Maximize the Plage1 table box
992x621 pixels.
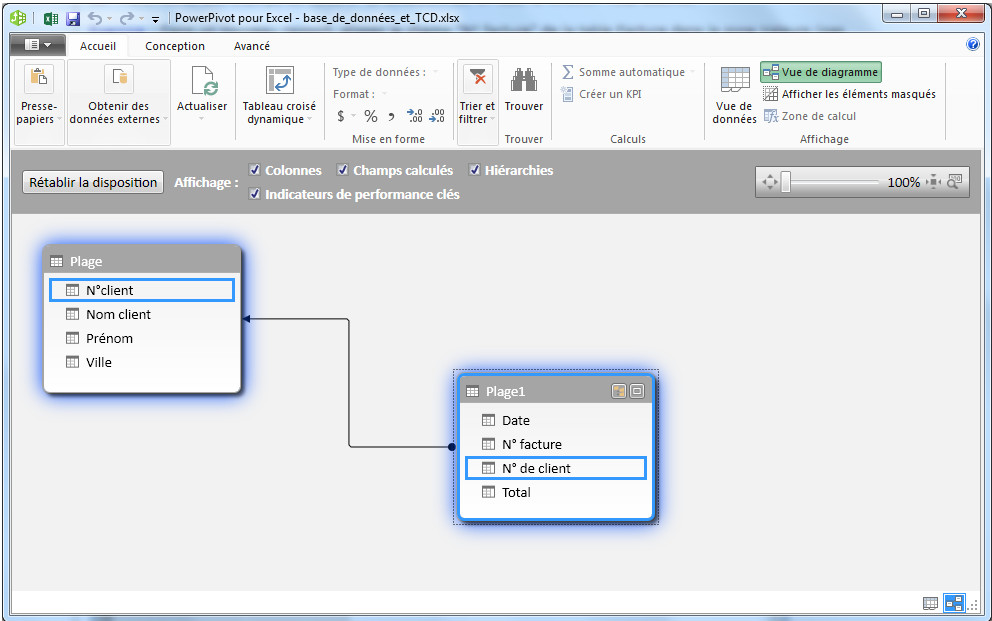pyautogui.click(x=637, y=391)
